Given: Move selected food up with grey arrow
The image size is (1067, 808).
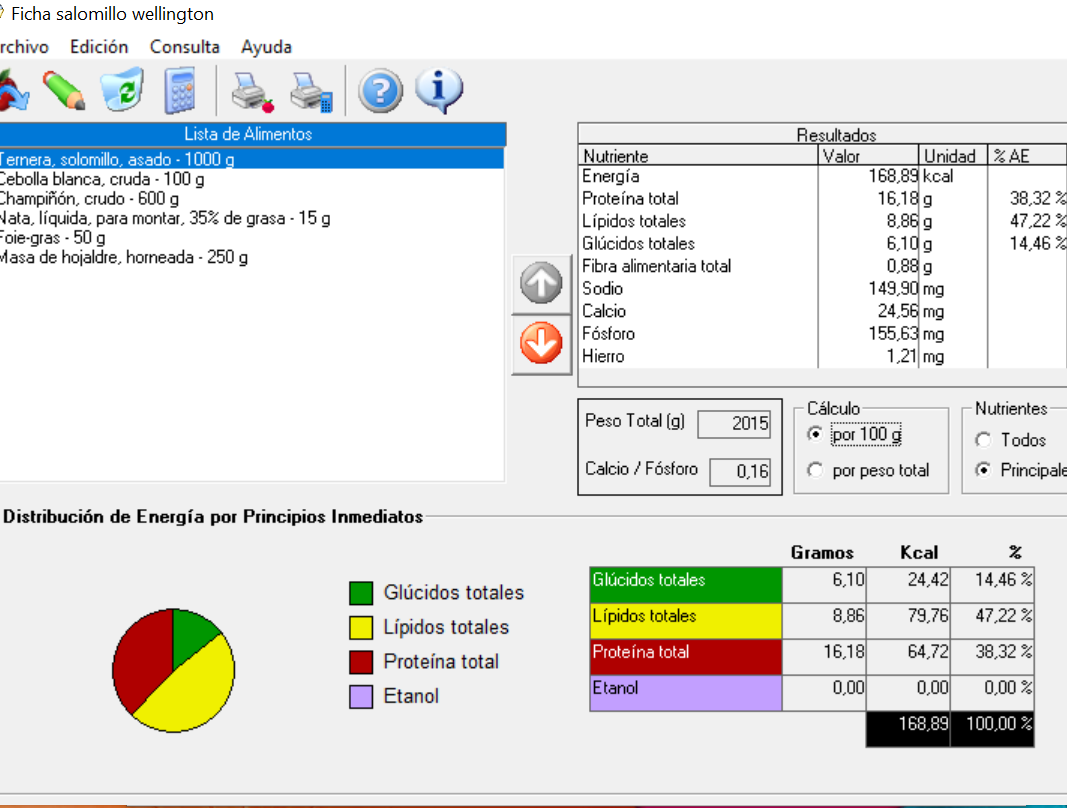Looking at the screenshot, I should coord(541,285).
